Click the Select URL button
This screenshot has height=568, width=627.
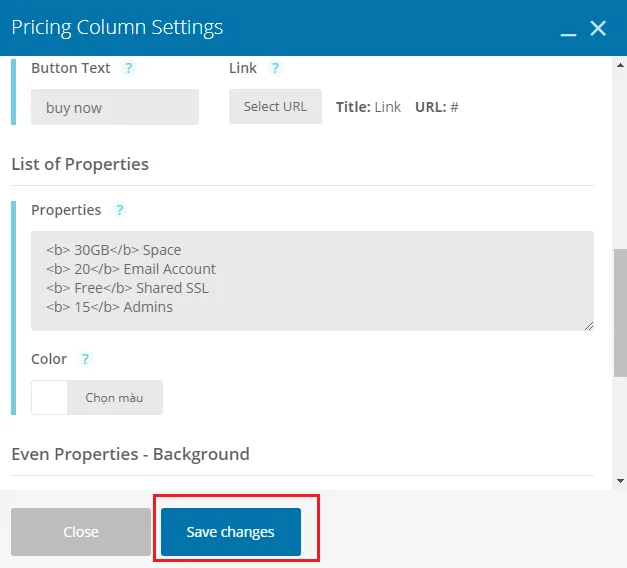click(275, 106)
